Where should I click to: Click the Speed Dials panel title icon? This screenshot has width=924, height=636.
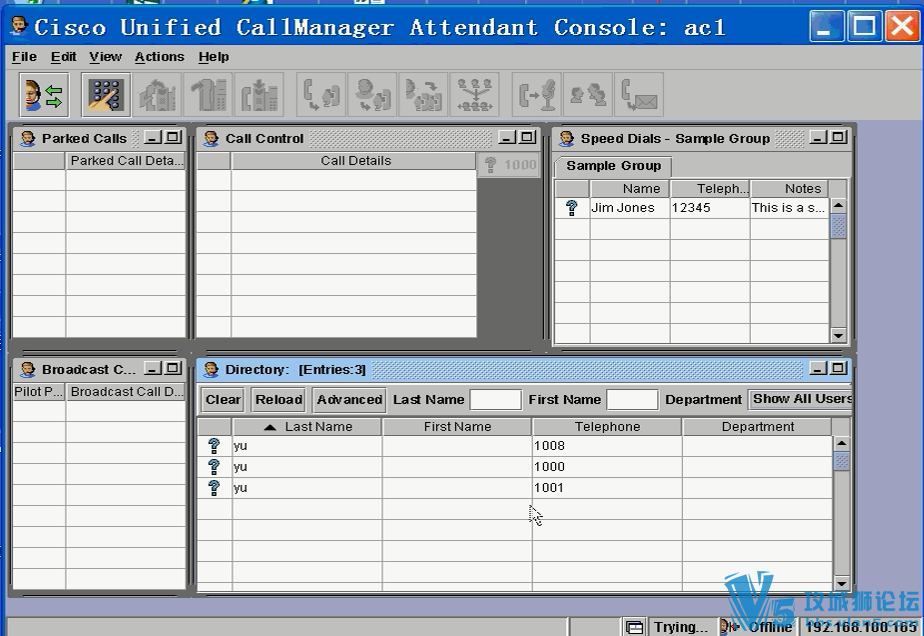point(567,139)
